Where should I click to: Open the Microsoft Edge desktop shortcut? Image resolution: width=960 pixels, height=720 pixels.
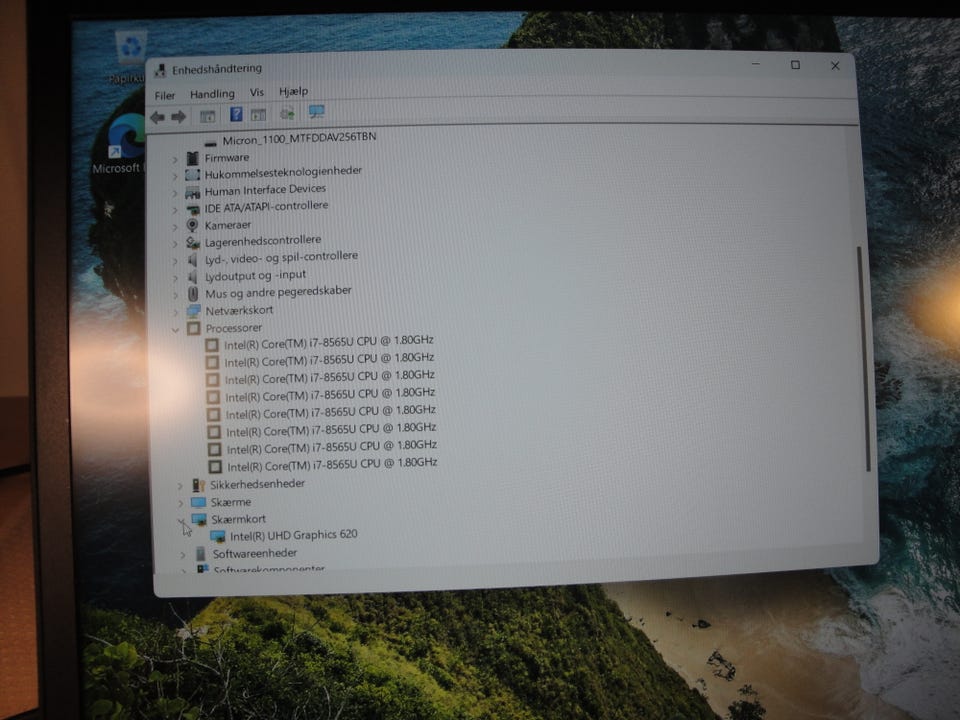126,137
